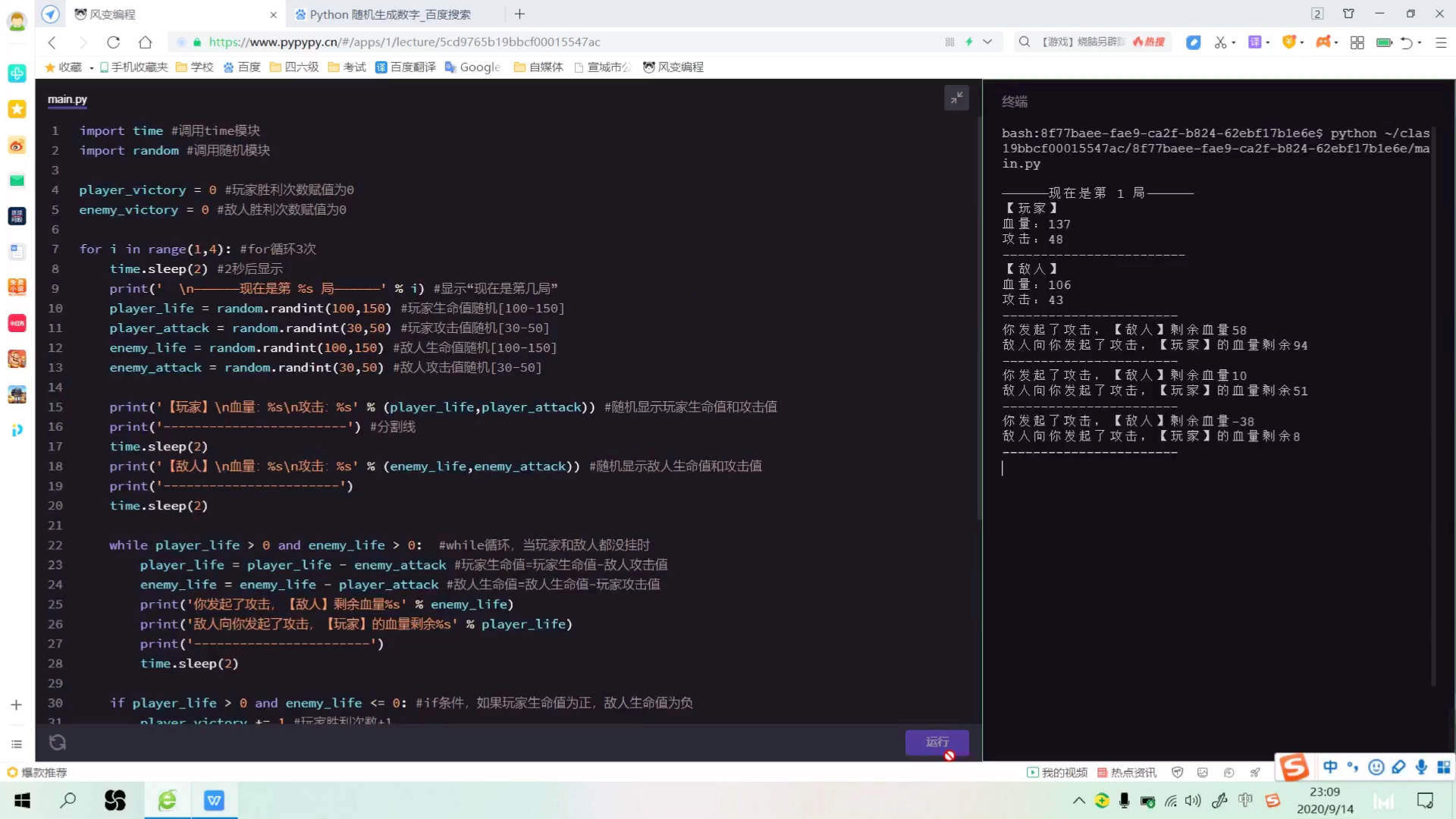1456x819 pixels.
Task: Go to browser home page
Action: tap(145, 42)
